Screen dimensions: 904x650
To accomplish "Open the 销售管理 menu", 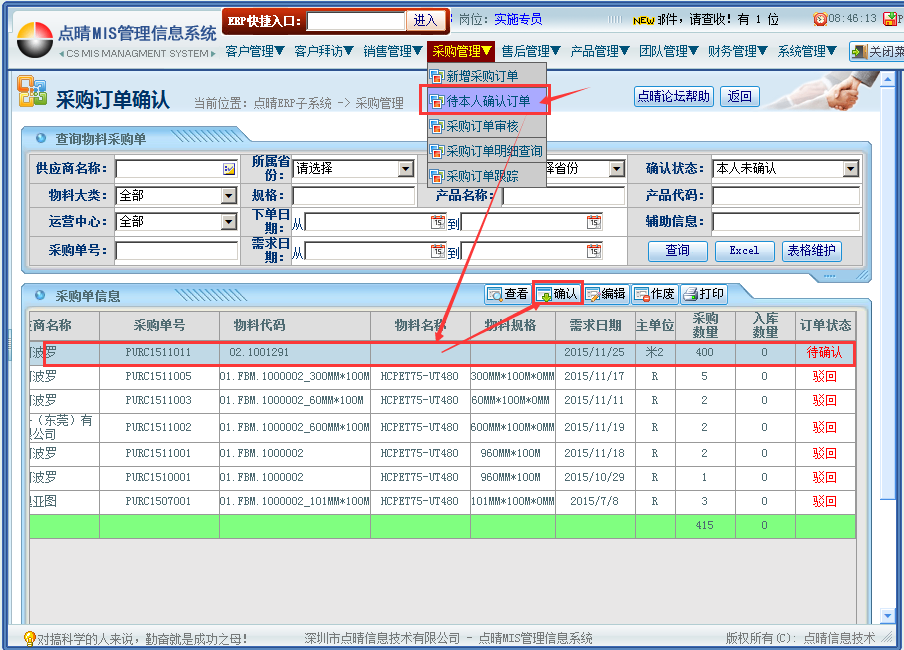I will tap(393, 51).
